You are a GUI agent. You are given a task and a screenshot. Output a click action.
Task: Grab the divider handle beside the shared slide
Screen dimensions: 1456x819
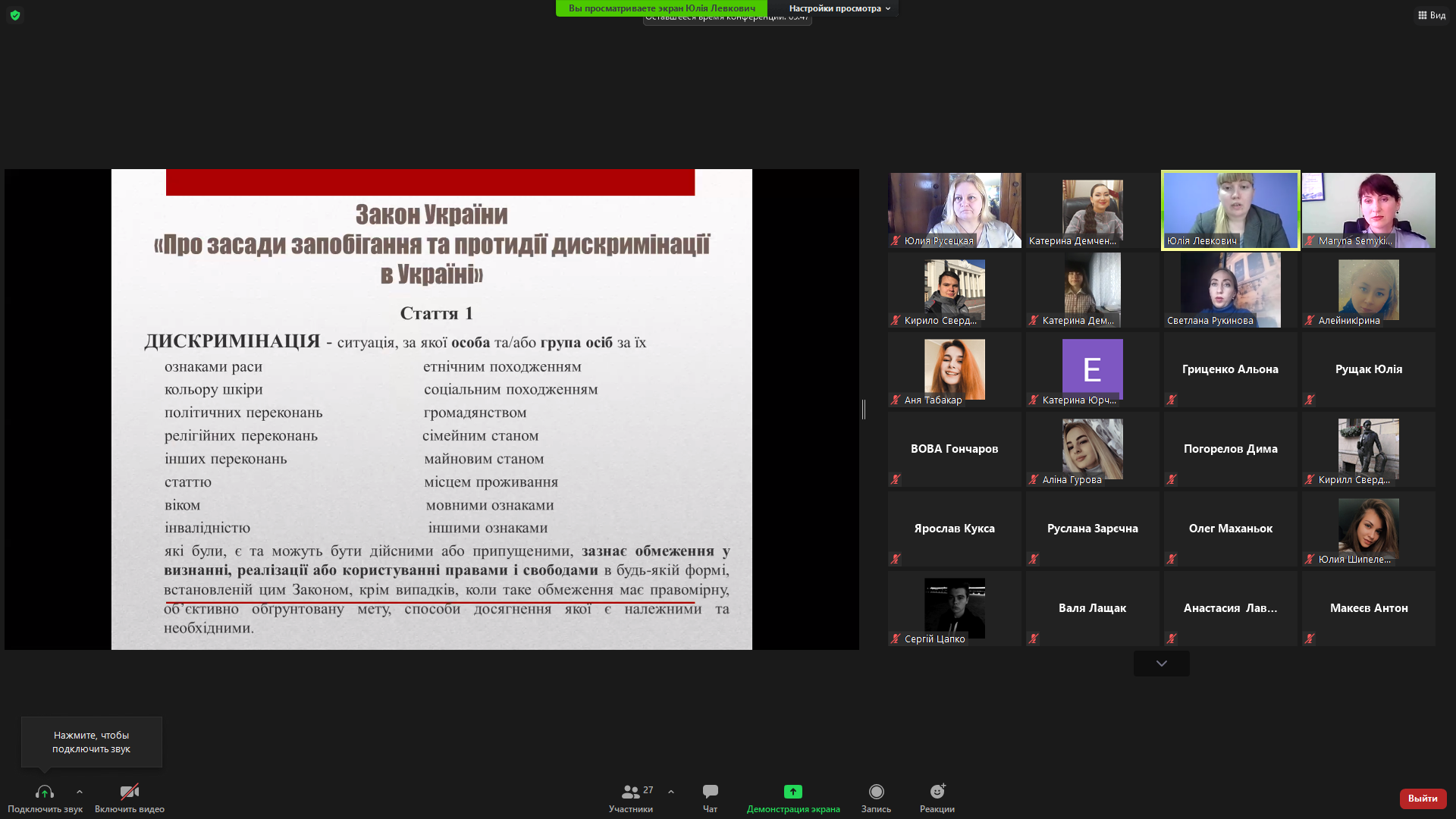pos(864,409)
